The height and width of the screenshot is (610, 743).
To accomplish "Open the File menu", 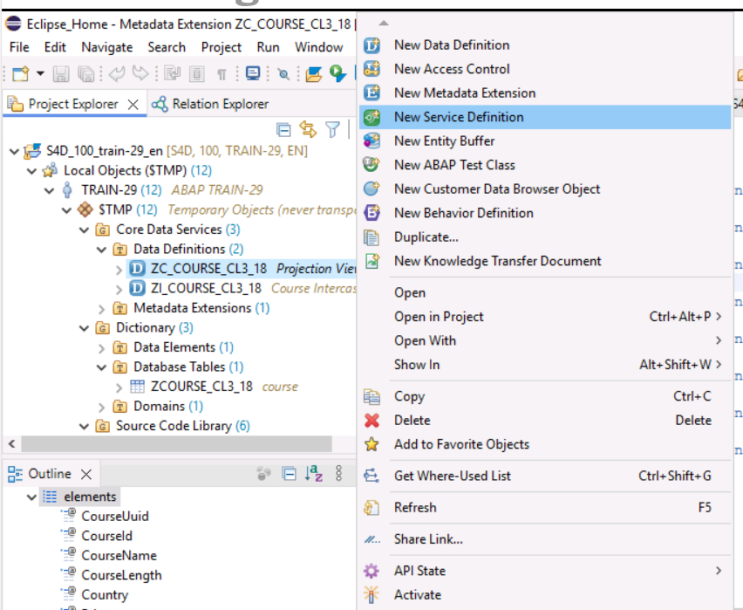I will [x=19, y=47].
